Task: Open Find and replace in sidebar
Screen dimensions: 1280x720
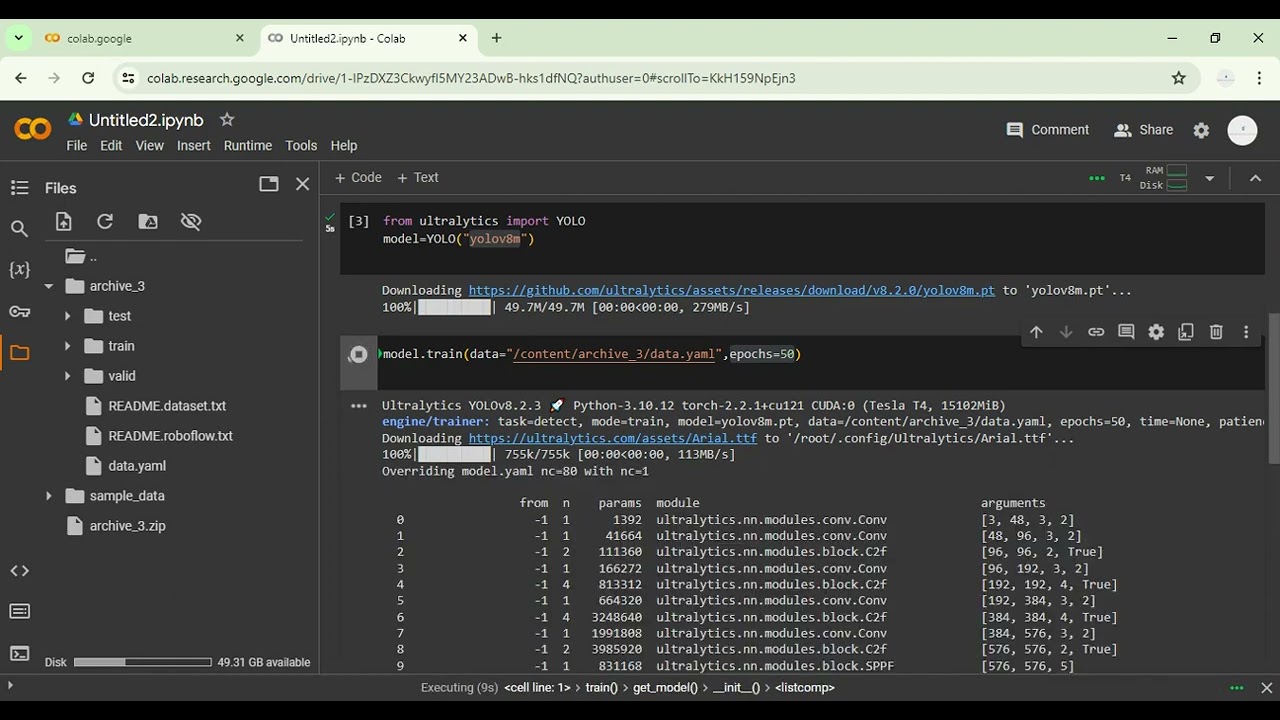Action: pos(19,229)
